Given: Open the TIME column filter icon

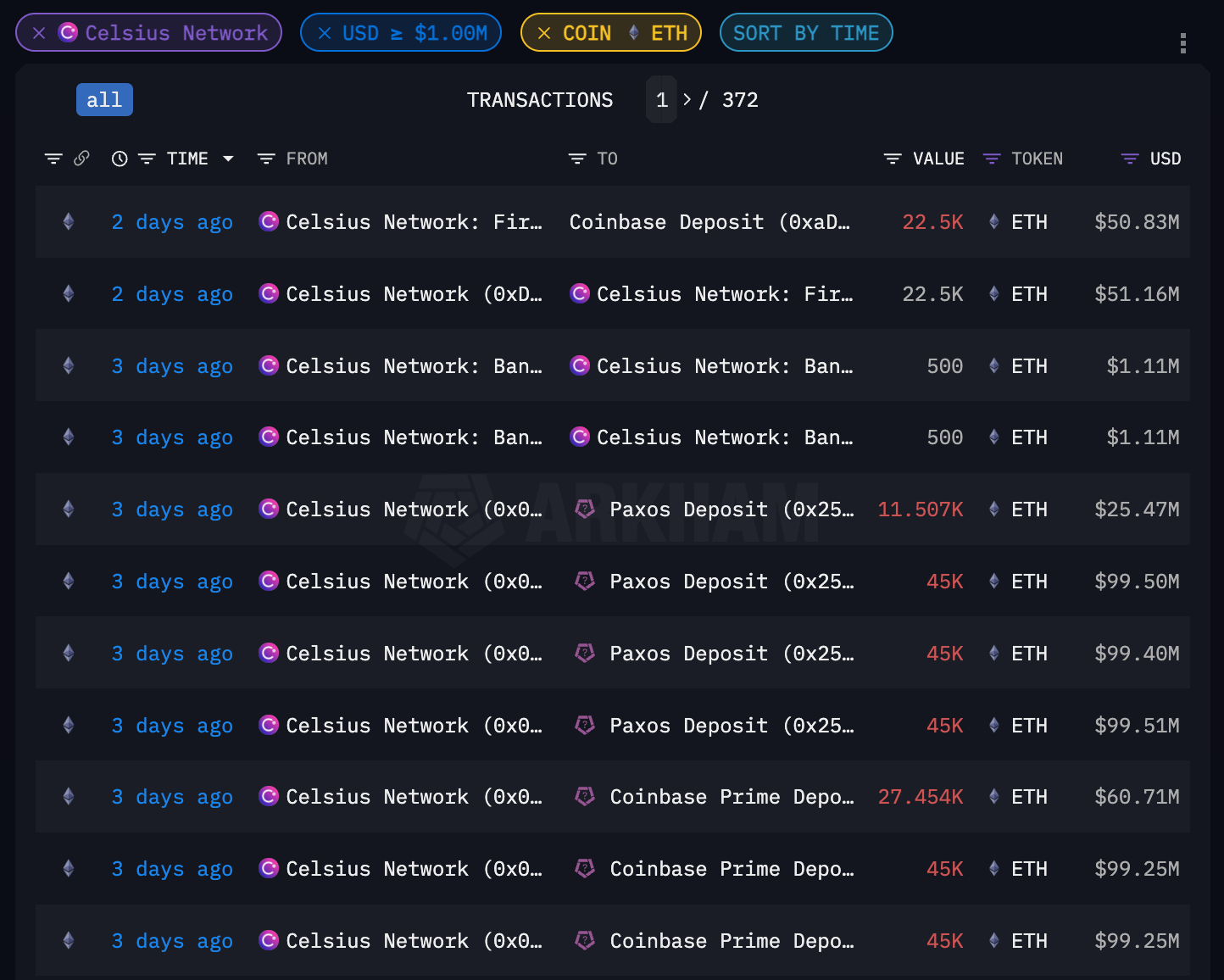Looking at the screenshot, I should [x=147, y=159].
